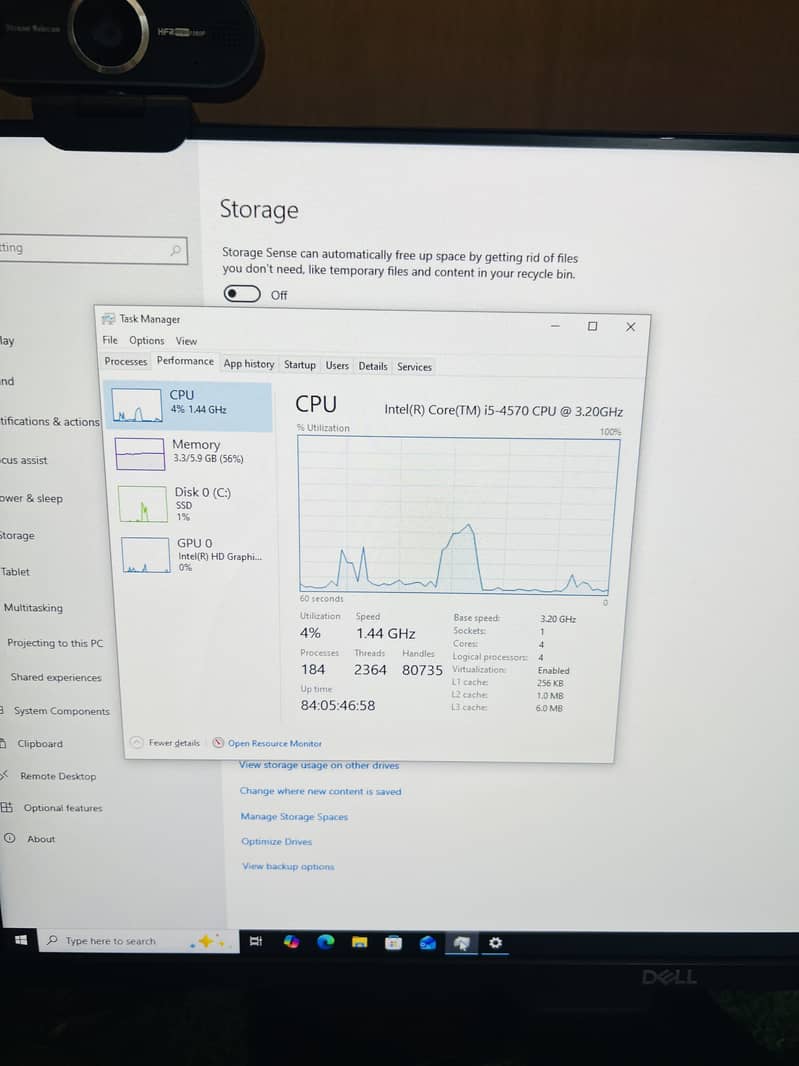Viewport: 799px width, 1066px height.
Task: Click the CPU utilization graph area
Action: point(459,515)
